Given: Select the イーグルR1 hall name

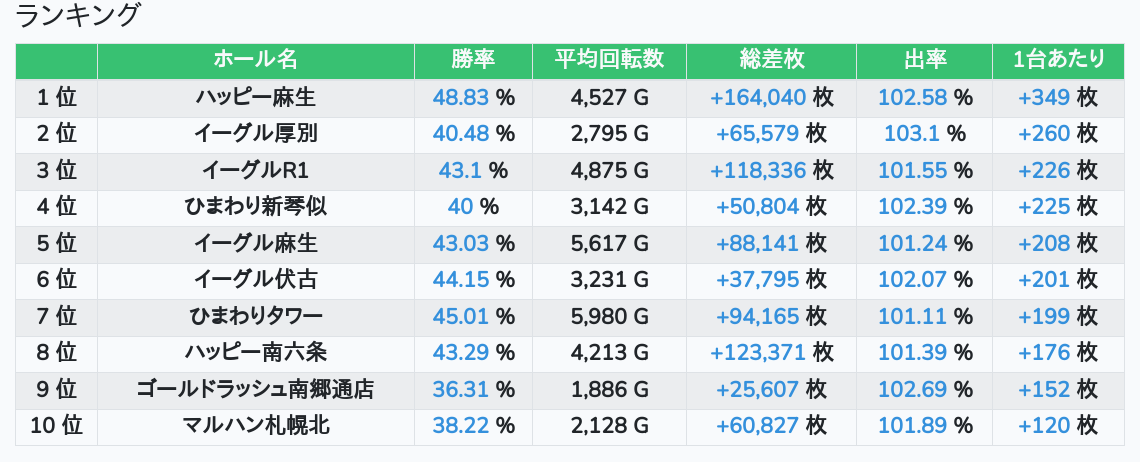Looking at the screenshot, I should [x=255, y=170].
